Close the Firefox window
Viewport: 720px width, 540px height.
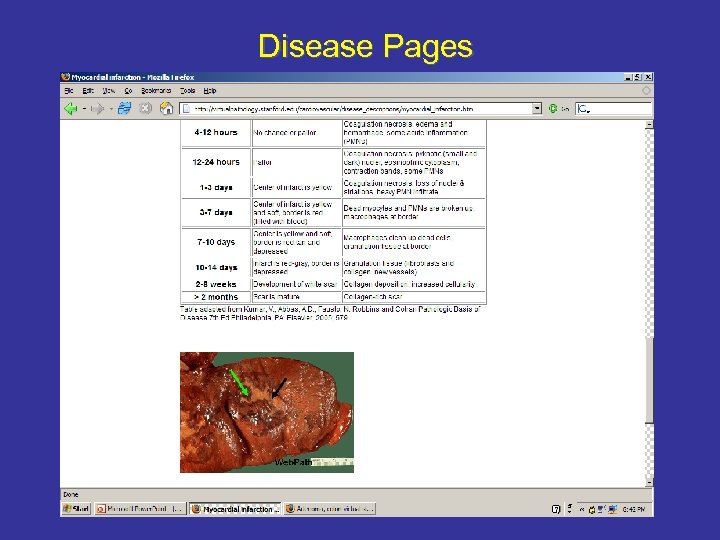(648, 77)
